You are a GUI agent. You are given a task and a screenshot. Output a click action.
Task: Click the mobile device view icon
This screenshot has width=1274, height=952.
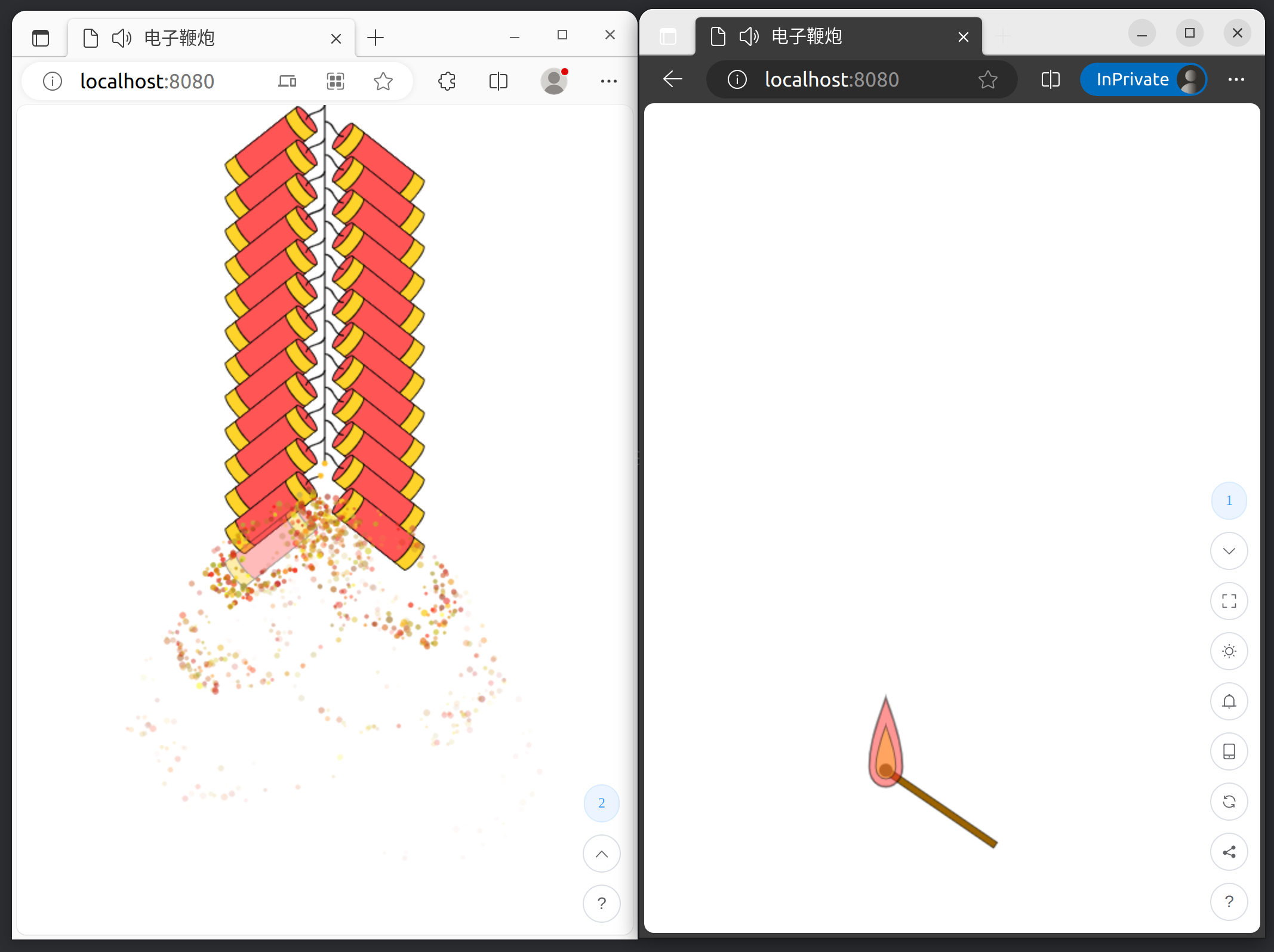click(1229, 751)
